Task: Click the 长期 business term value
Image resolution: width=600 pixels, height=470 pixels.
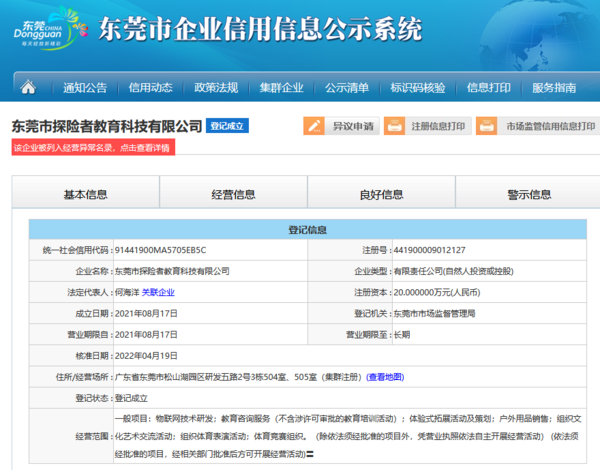Action: click(402, 335)
